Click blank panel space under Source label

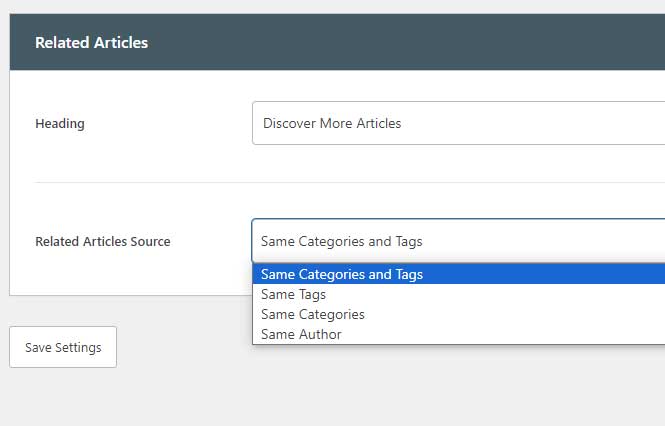pyautogui.click(x=127, y=274)
